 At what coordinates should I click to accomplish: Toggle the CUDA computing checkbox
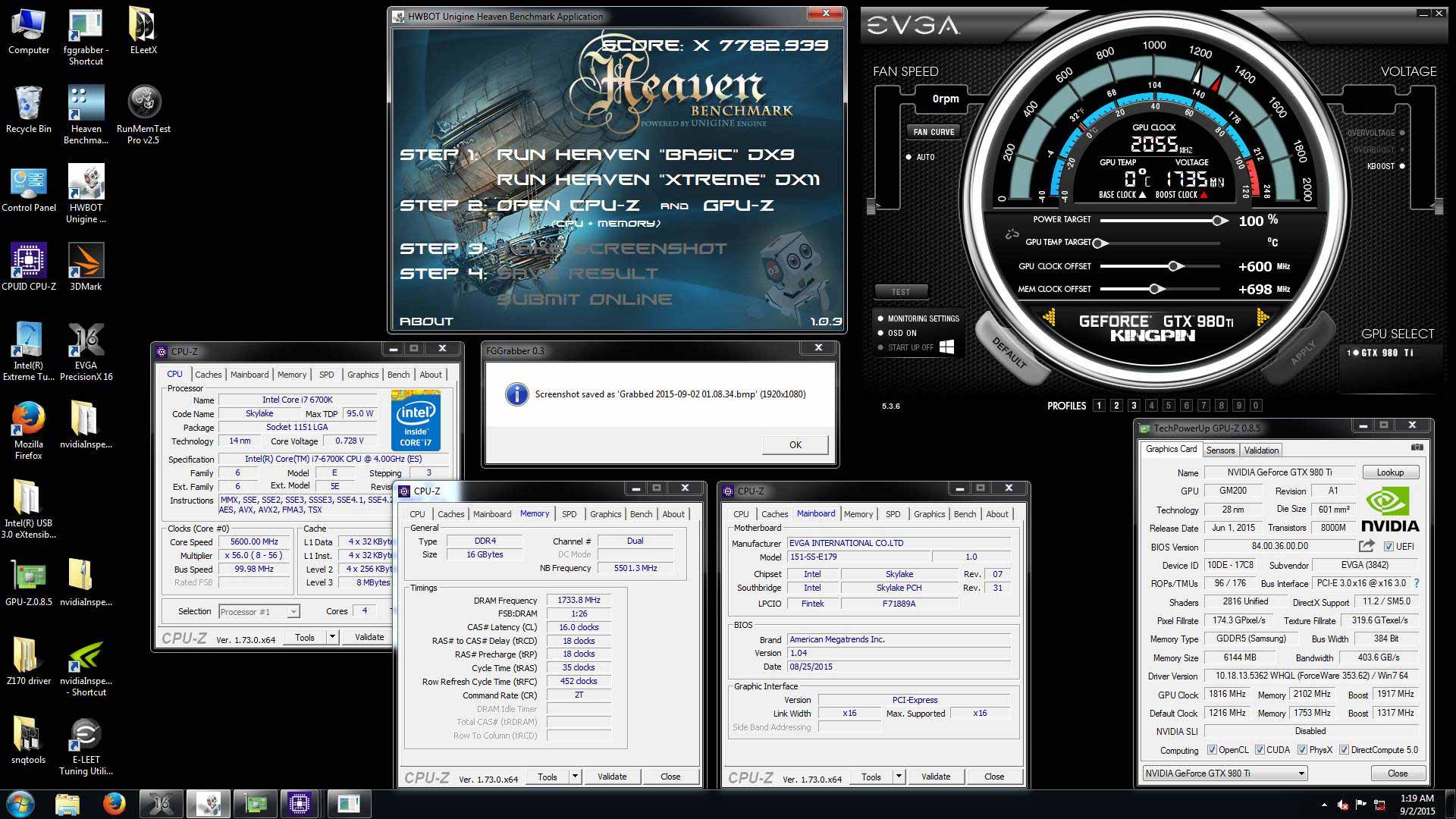(1260, 750)
